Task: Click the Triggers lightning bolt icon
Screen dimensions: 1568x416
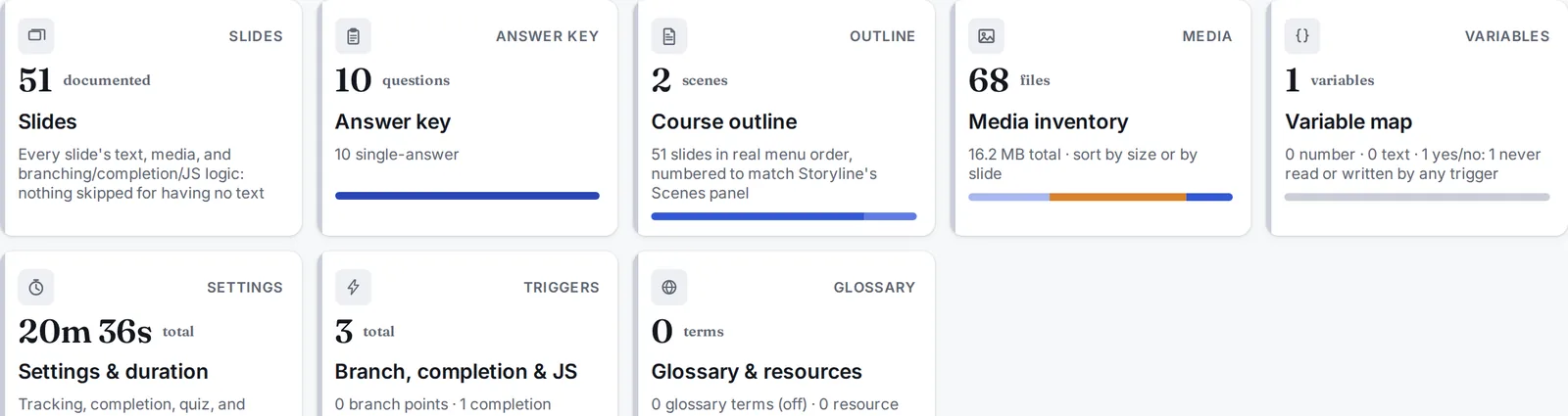Action: (353, 288)
